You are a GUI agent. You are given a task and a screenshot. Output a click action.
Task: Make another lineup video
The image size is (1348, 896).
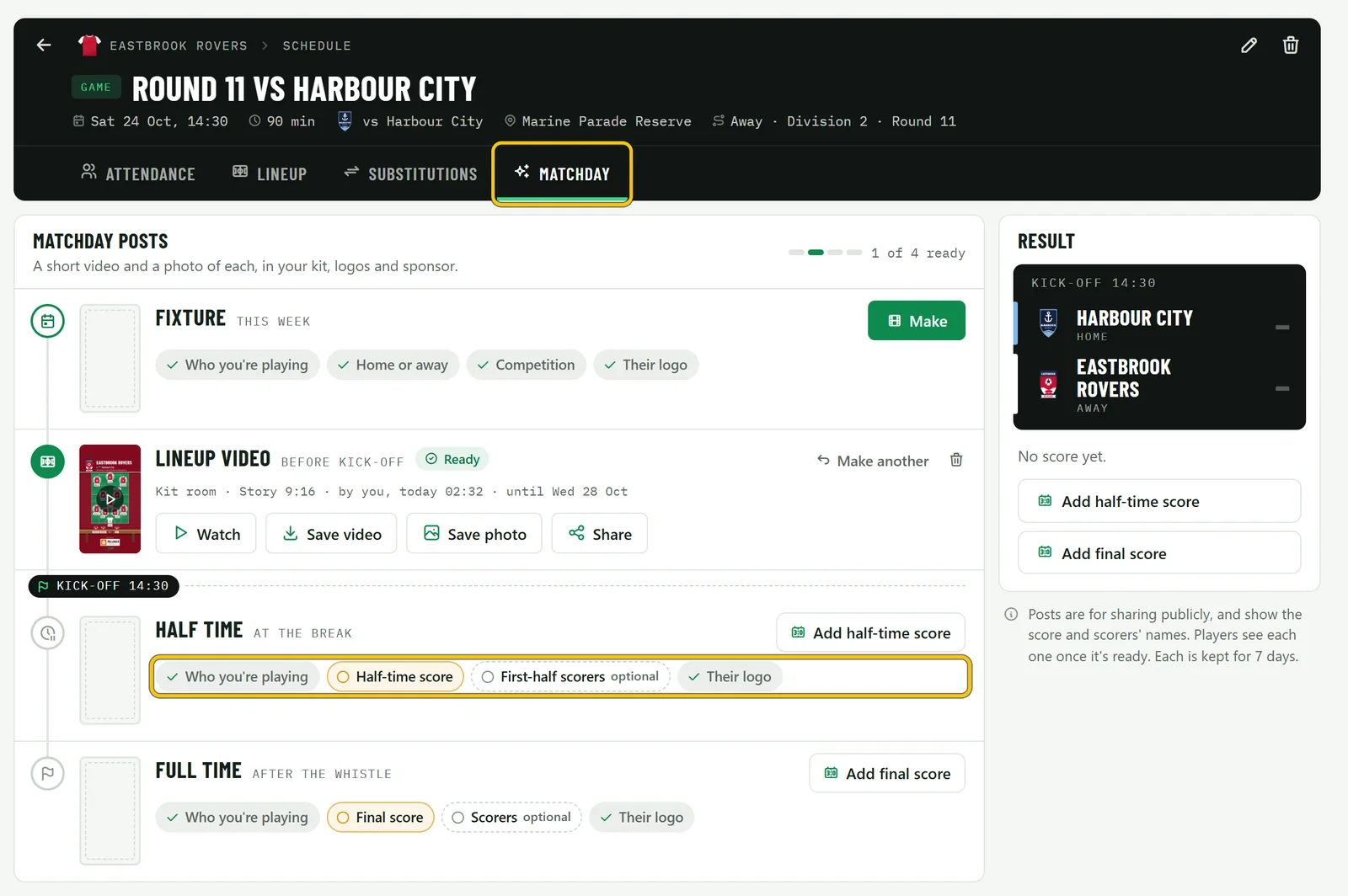click(873, 461)
